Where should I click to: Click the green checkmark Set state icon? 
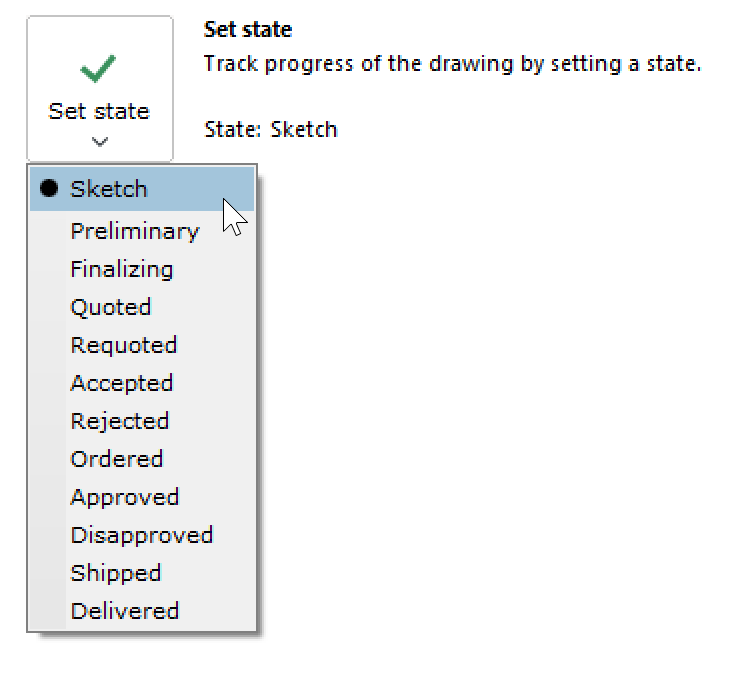coord(98,69)
